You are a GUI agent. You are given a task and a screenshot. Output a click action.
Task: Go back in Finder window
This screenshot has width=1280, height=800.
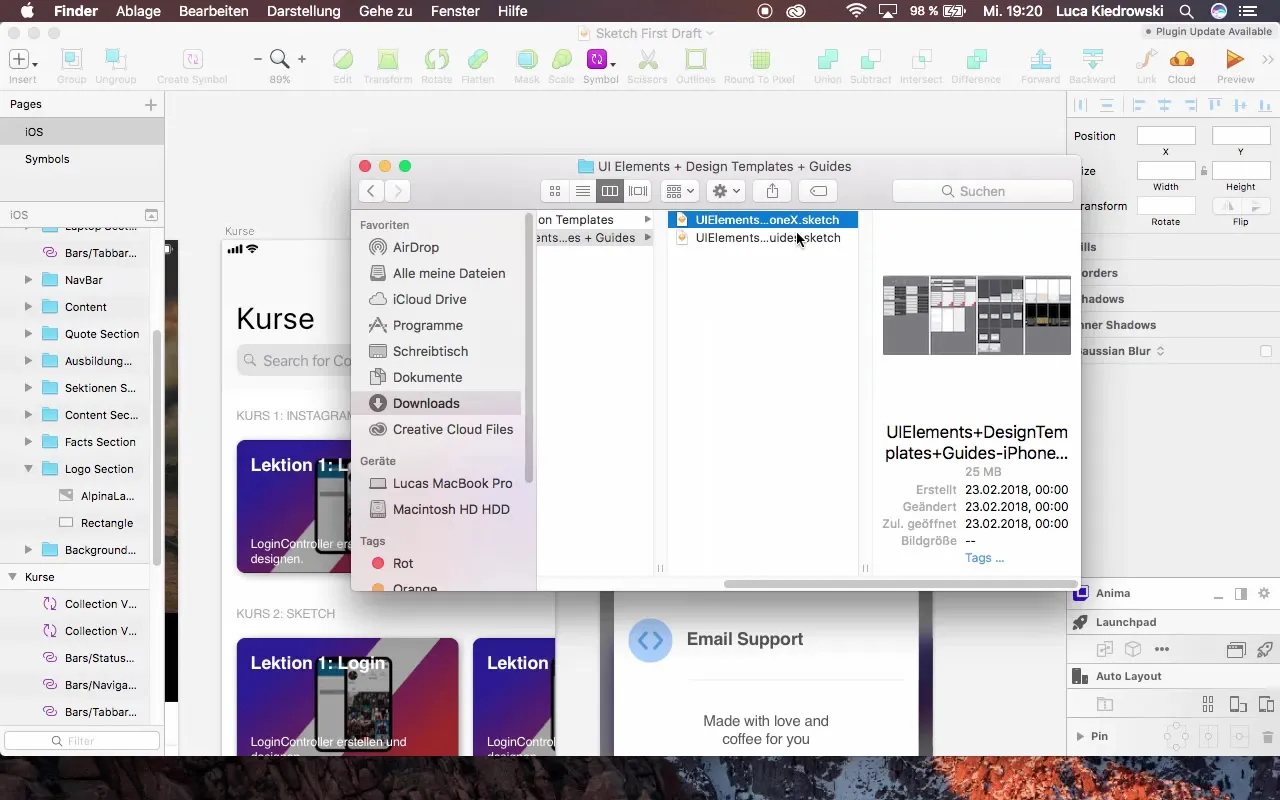coord(372,191)
